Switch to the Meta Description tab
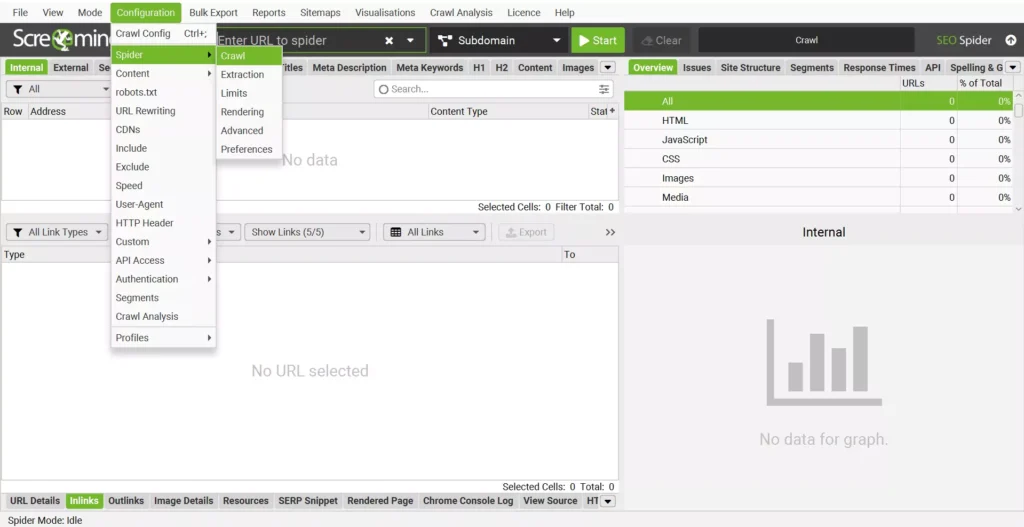Image resolution: width=1024 pixels, height=527 pixels. (x=349, y=67)
